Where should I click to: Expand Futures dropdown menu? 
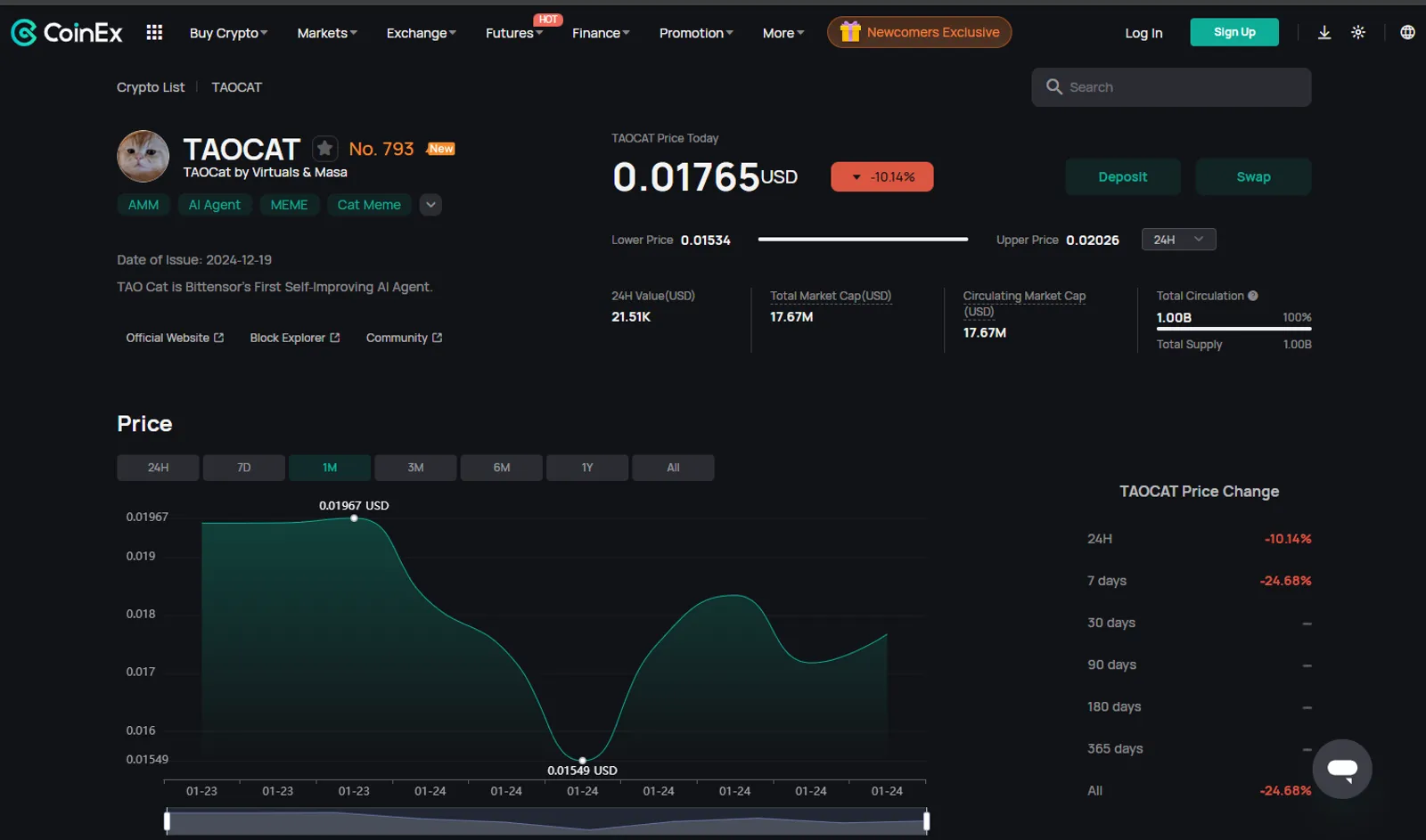tap(513, 33)
